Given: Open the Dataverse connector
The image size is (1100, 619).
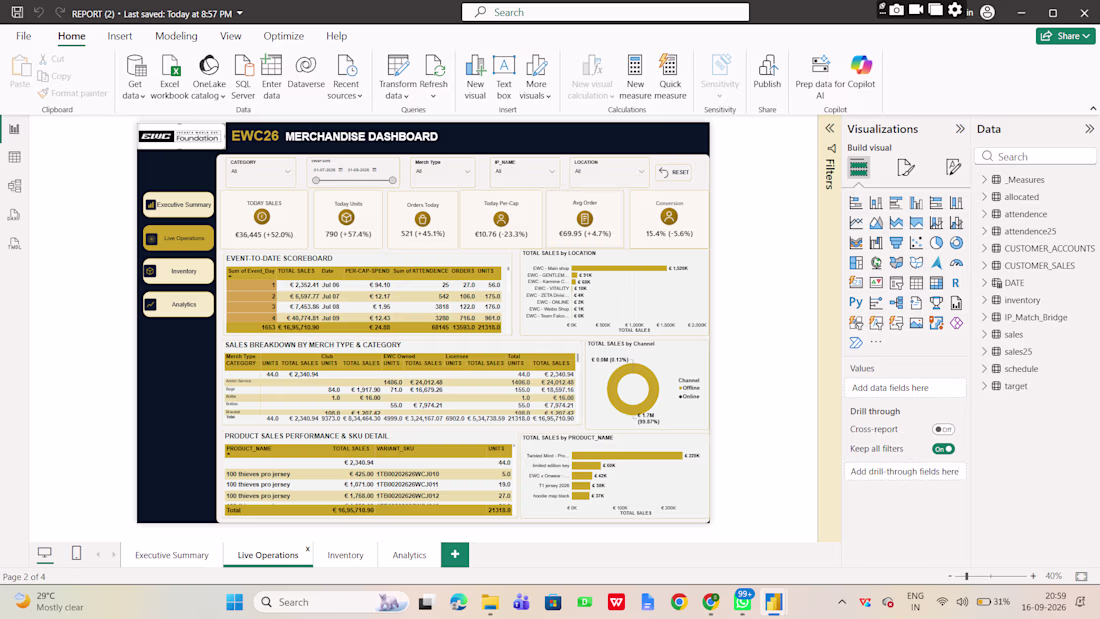Looking at the screenshot, I should pyautogui.click(x=306, y=72).
